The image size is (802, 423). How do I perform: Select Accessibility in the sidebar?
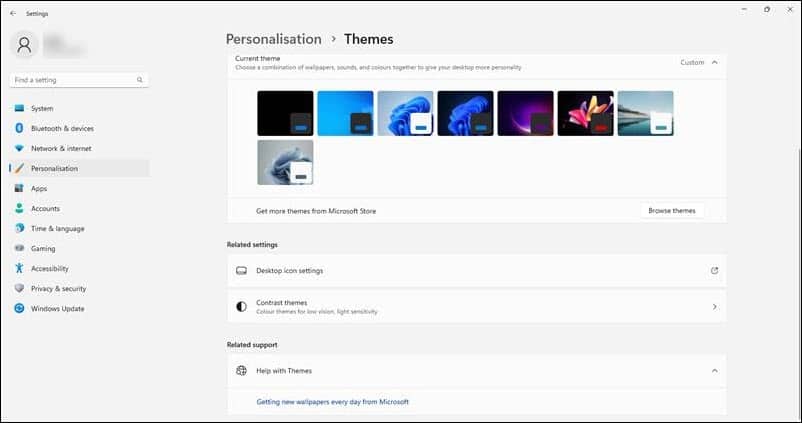79,268
